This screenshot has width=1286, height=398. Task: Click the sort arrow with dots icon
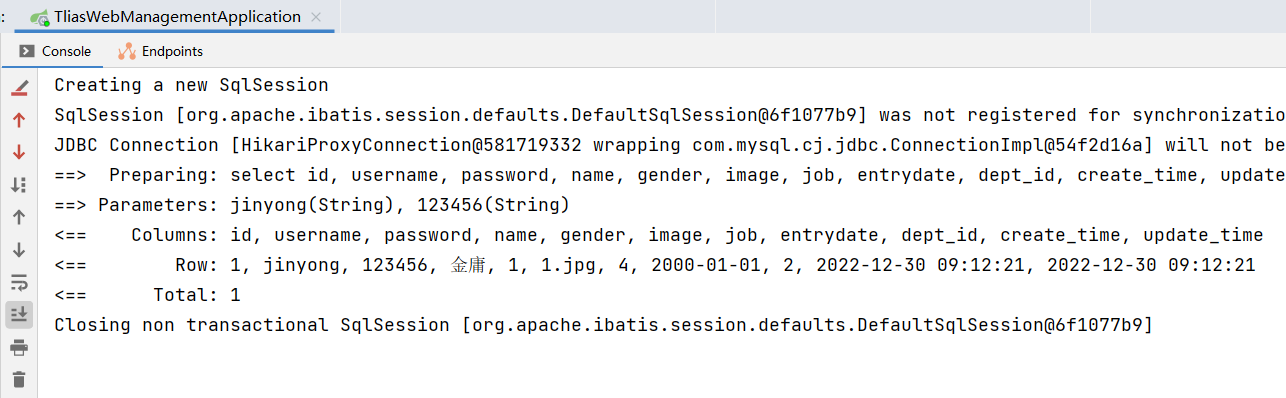click(x=19, y=185)
